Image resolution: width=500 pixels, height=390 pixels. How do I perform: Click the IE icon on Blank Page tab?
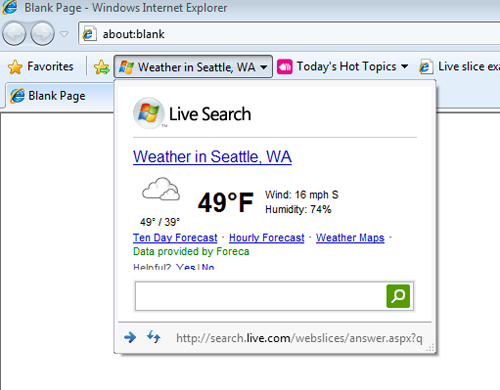tap(17, 96)
